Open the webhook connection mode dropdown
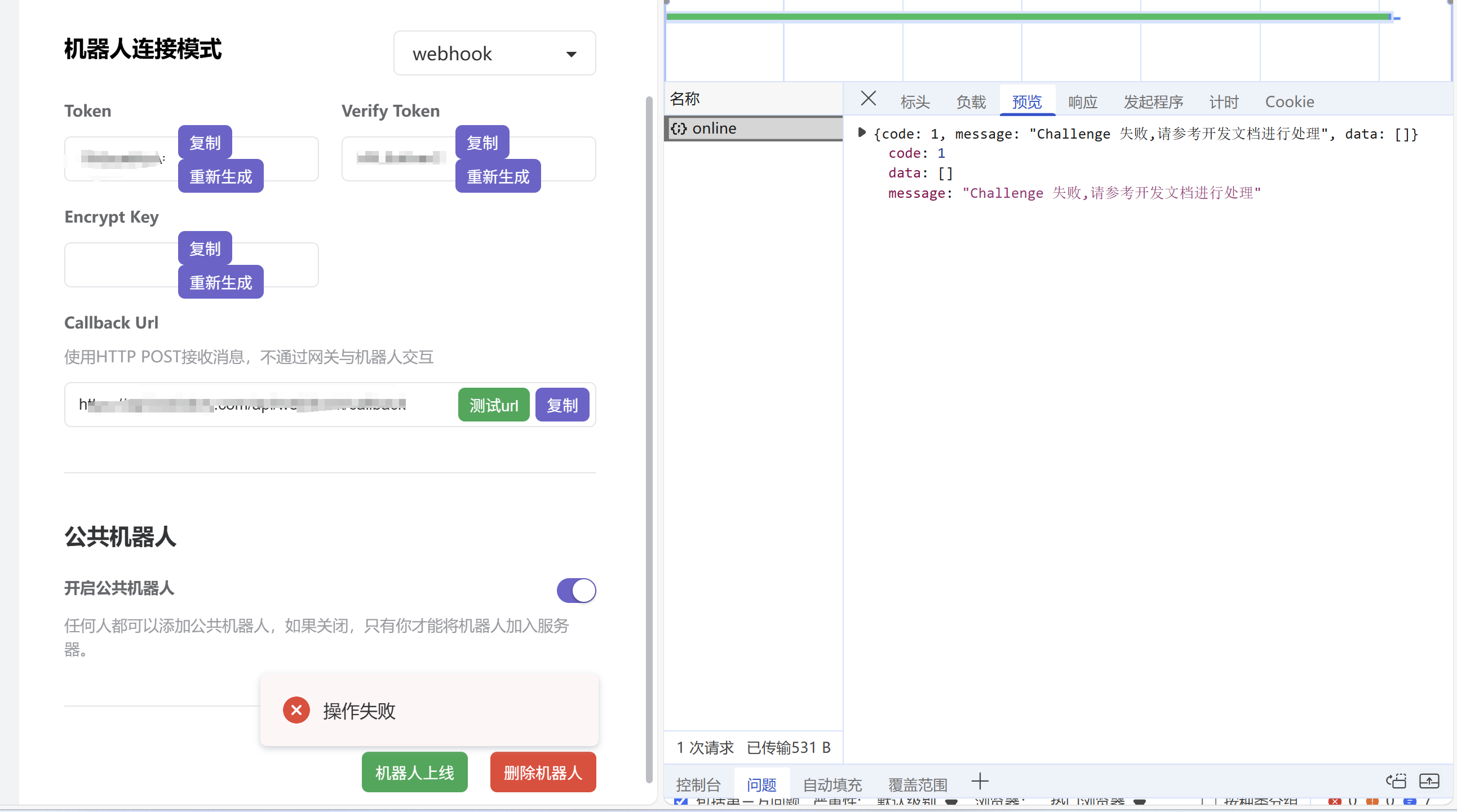The width and height of the screenshot is (1457, 812). point(494,53)
